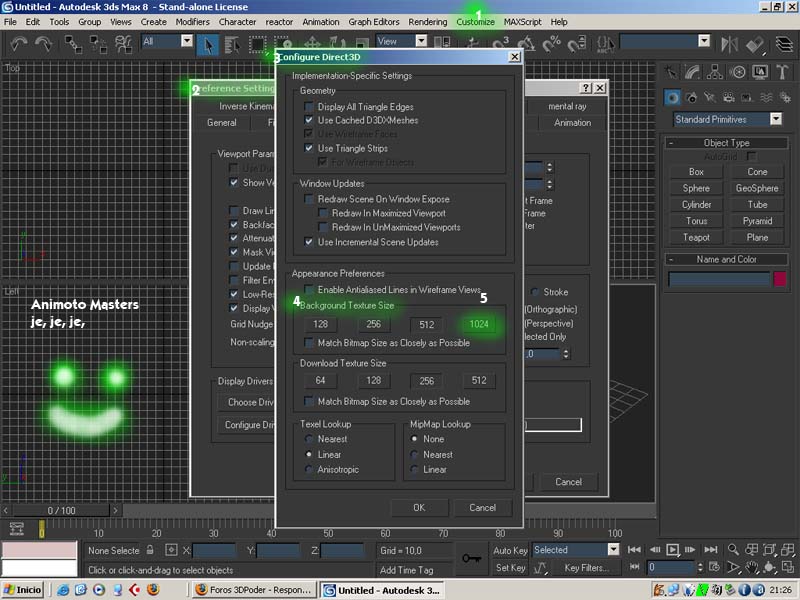Open the Create command panel tab
This screenshot has width=800, height=600.
pos(670,72)
